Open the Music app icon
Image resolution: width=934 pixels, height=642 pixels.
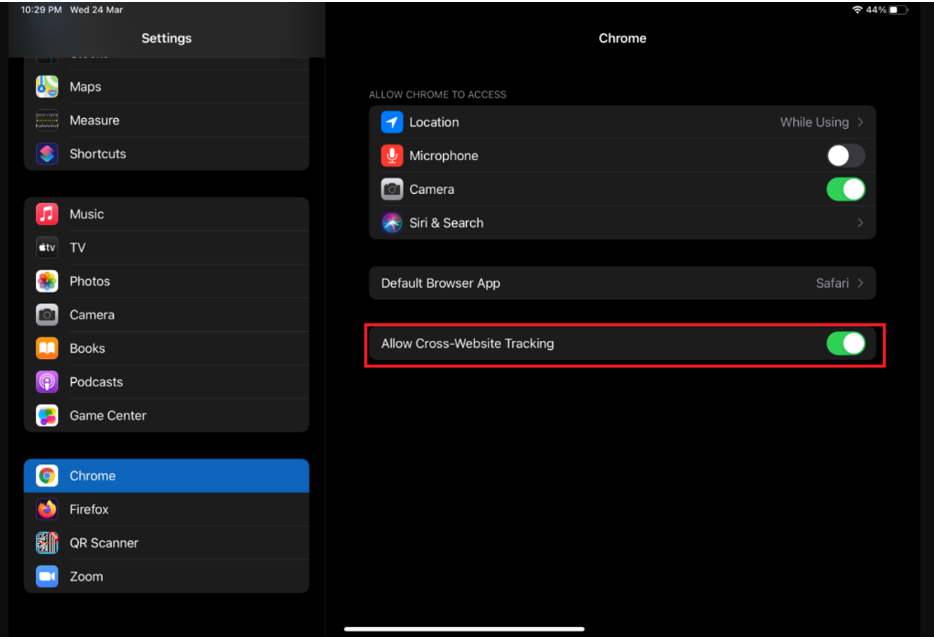click(x=47, y=214)
